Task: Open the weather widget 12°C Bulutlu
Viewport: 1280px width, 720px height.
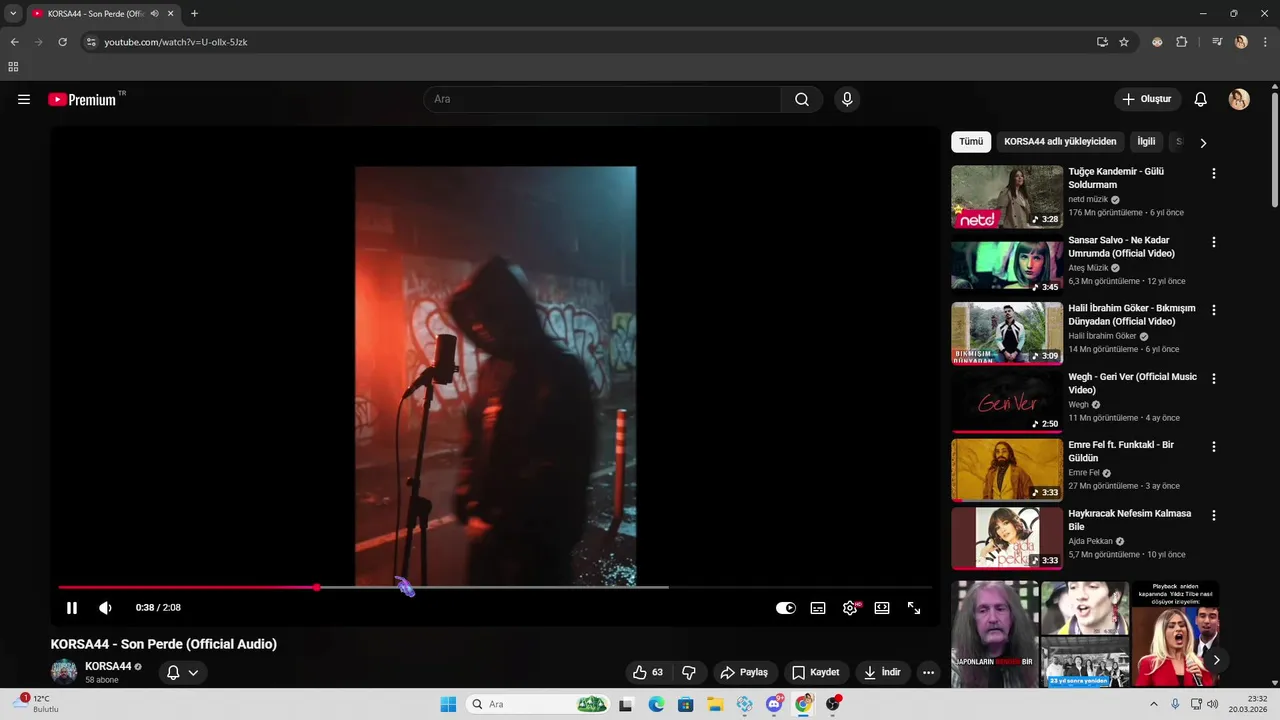Action: 40,704
